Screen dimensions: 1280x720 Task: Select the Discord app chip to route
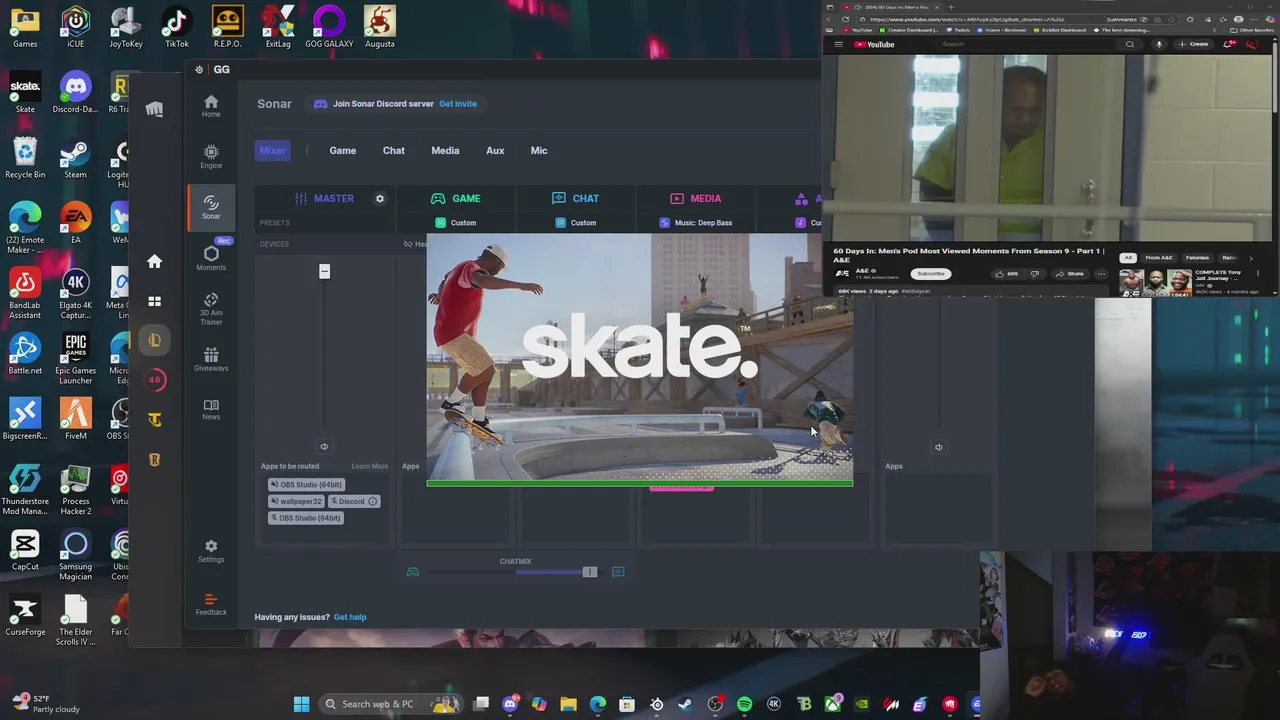coord(354,501)
